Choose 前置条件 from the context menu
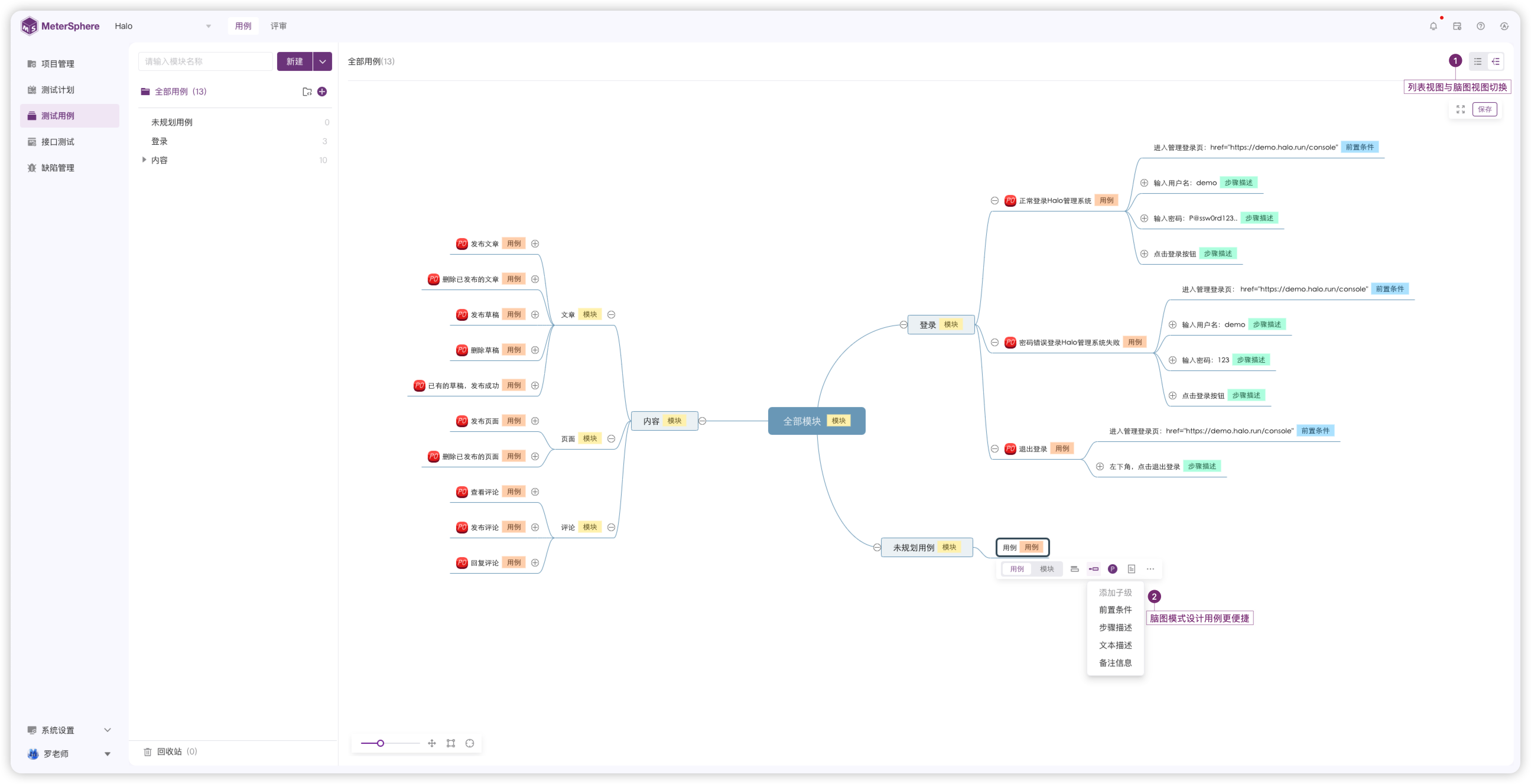The width and height of the screenshot is (1531, 784). click(x=1115, y=609)
